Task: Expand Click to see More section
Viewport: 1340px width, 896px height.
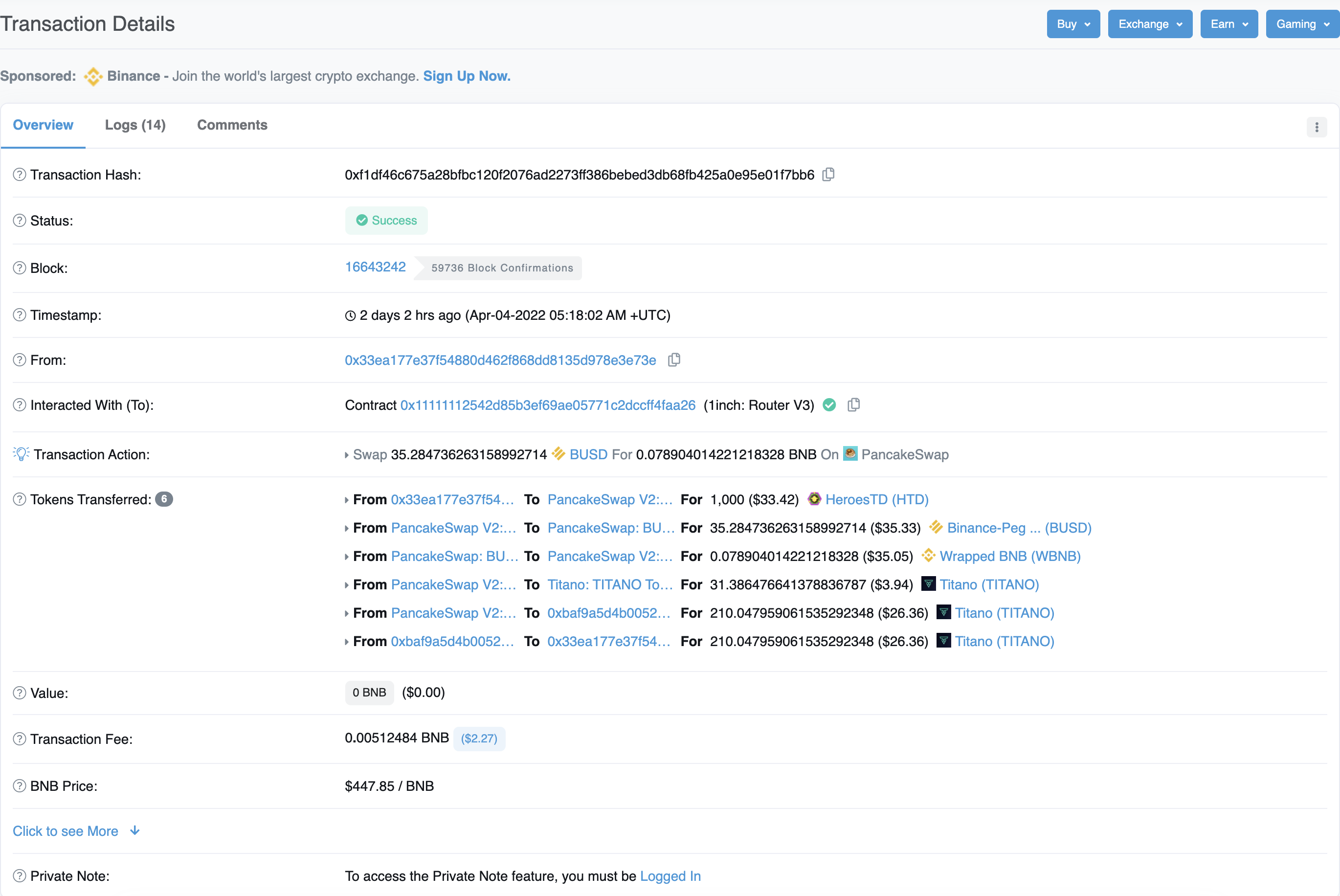Action: tap(76, 831)
